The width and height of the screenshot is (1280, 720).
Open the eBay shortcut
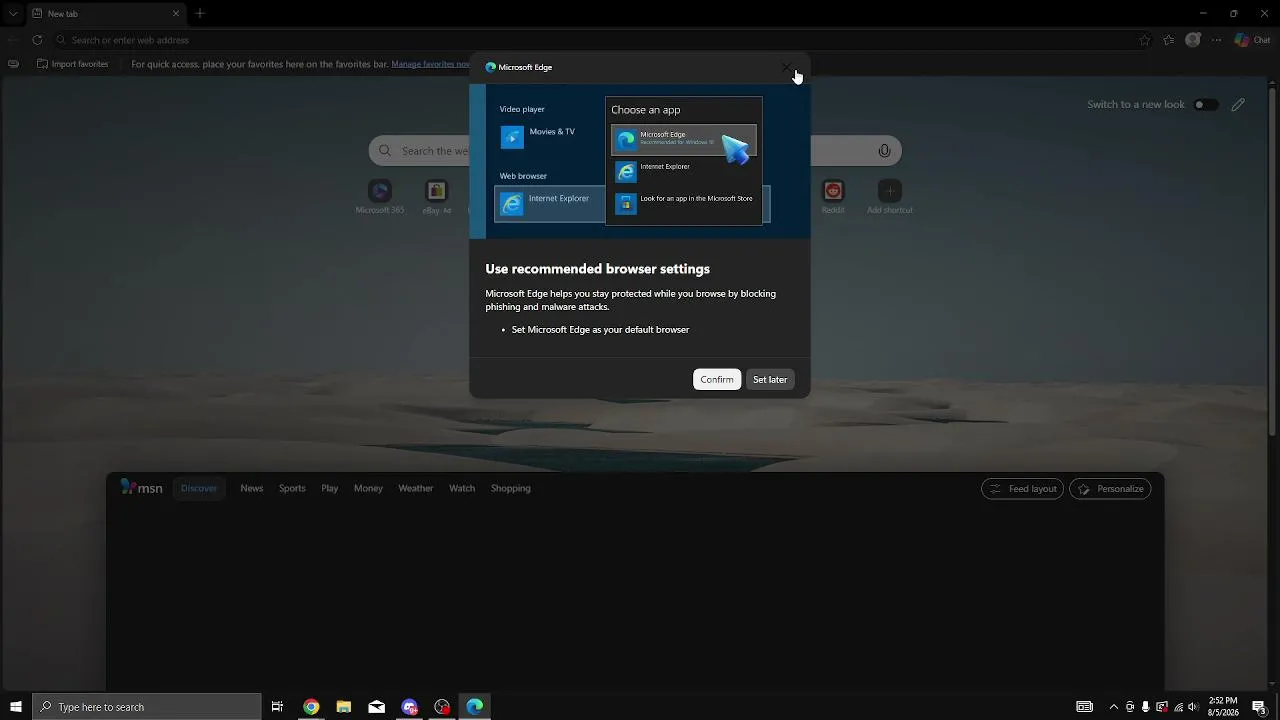tap(436, 196)
